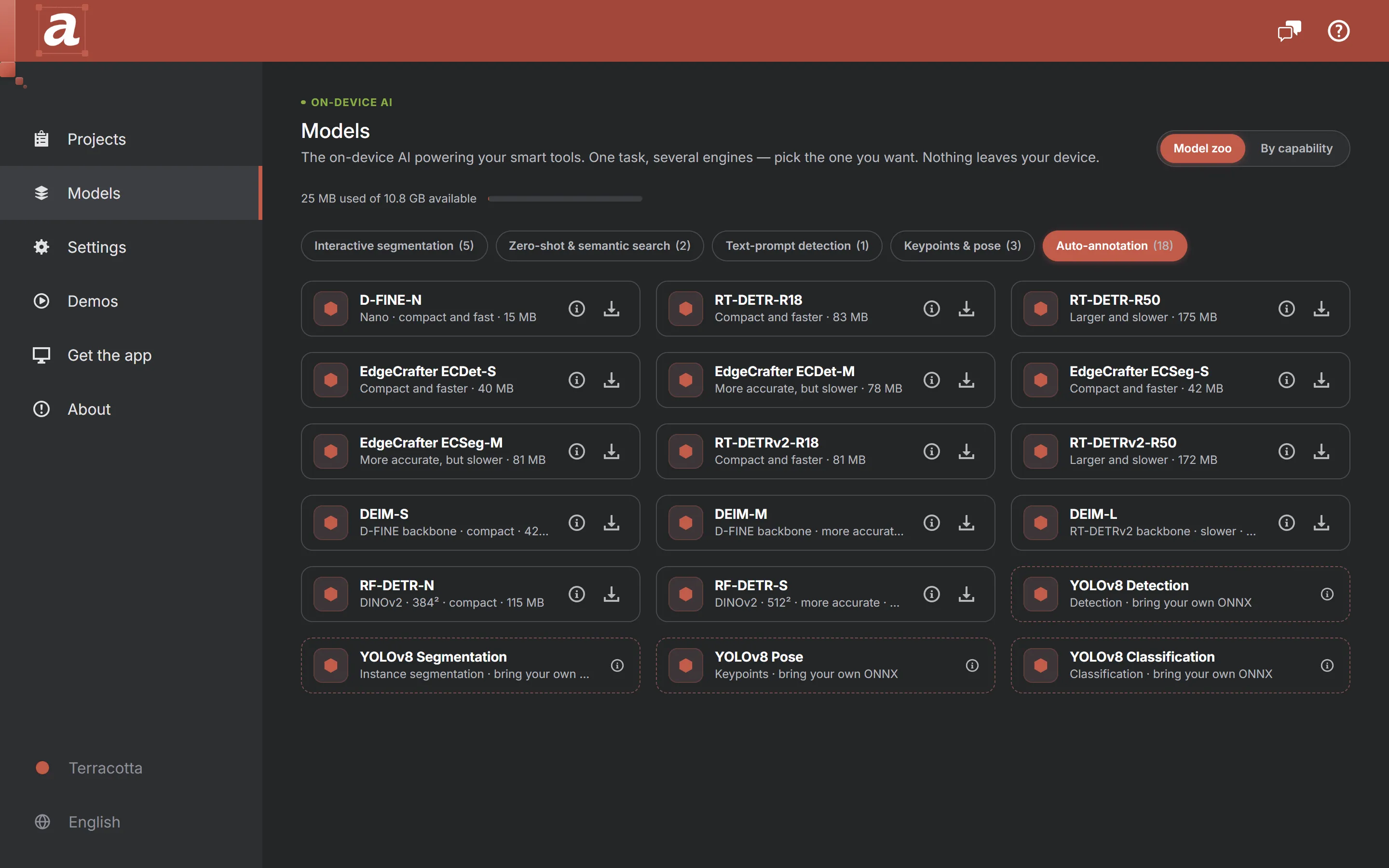Open Demos in the sidebar
1389x868 pixels.
tap(131, 301)
